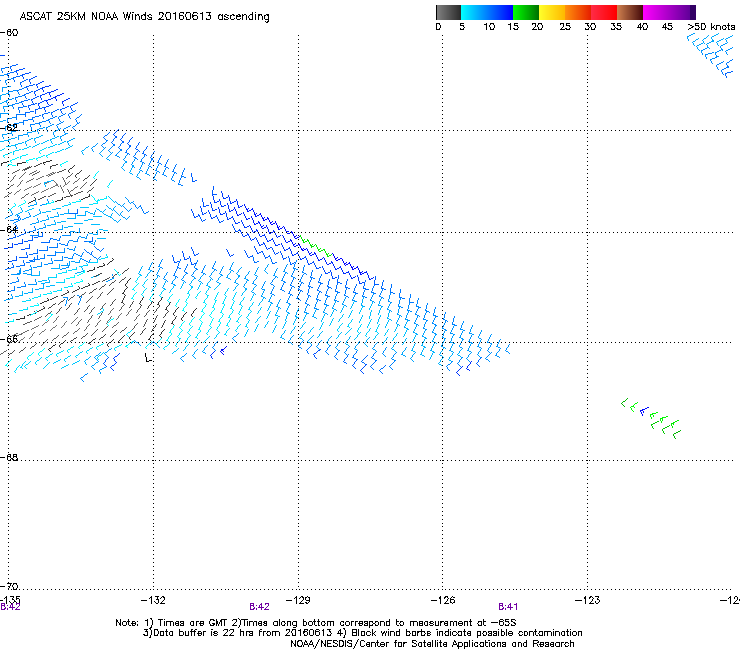Click the -70 latitude axis label
The height and width of the screenshot is (650, 740).
9,586
